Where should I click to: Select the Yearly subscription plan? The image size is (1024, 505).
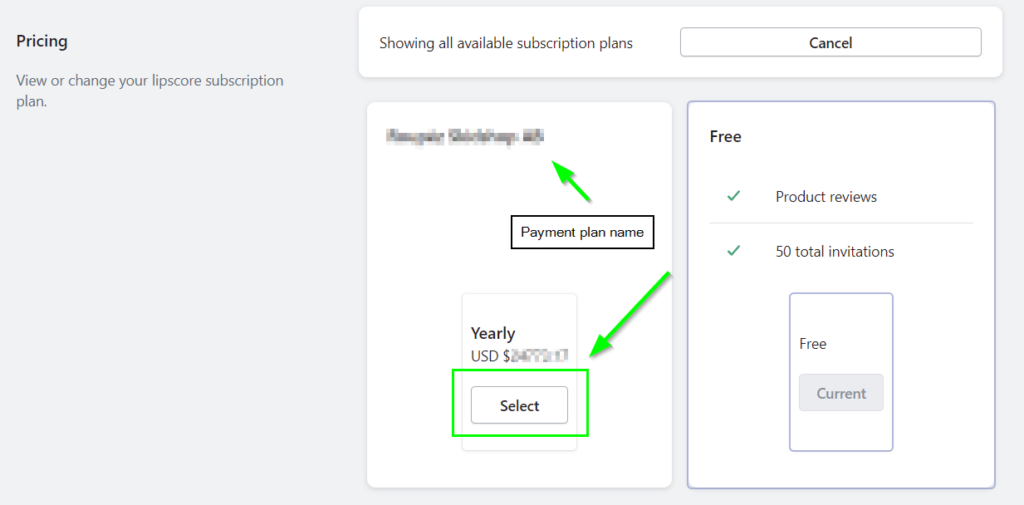519,405
